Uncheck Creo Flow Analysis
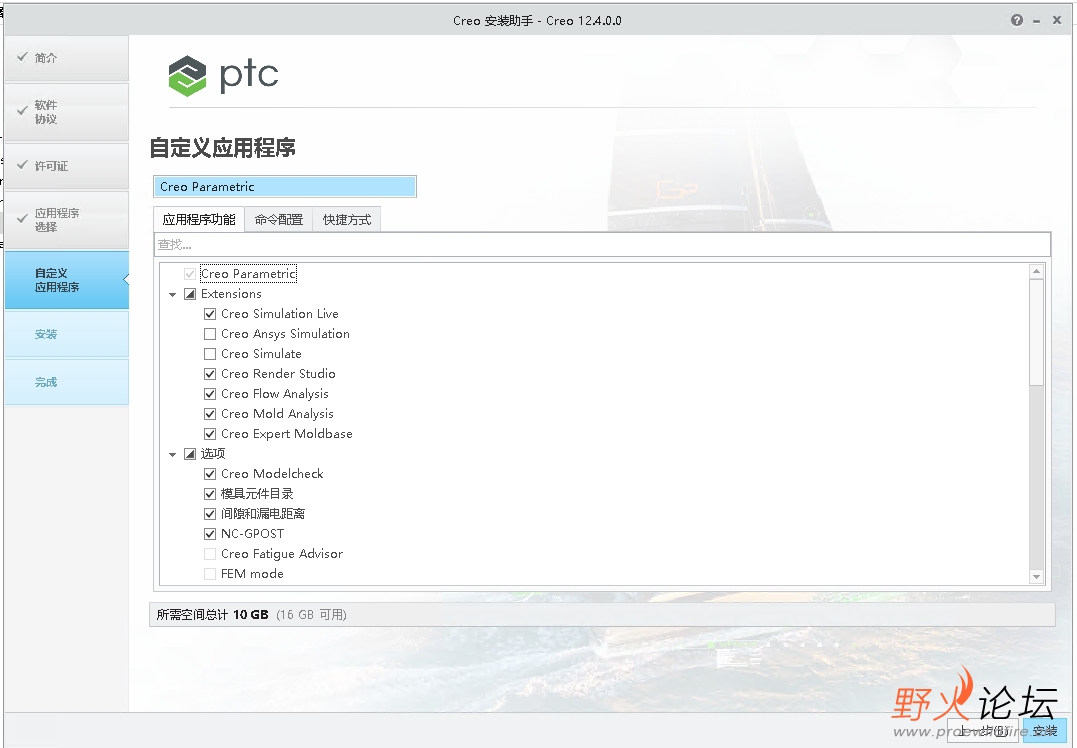Image resolution: width=1077 pixels, height=748 pixels. (210, 394)
